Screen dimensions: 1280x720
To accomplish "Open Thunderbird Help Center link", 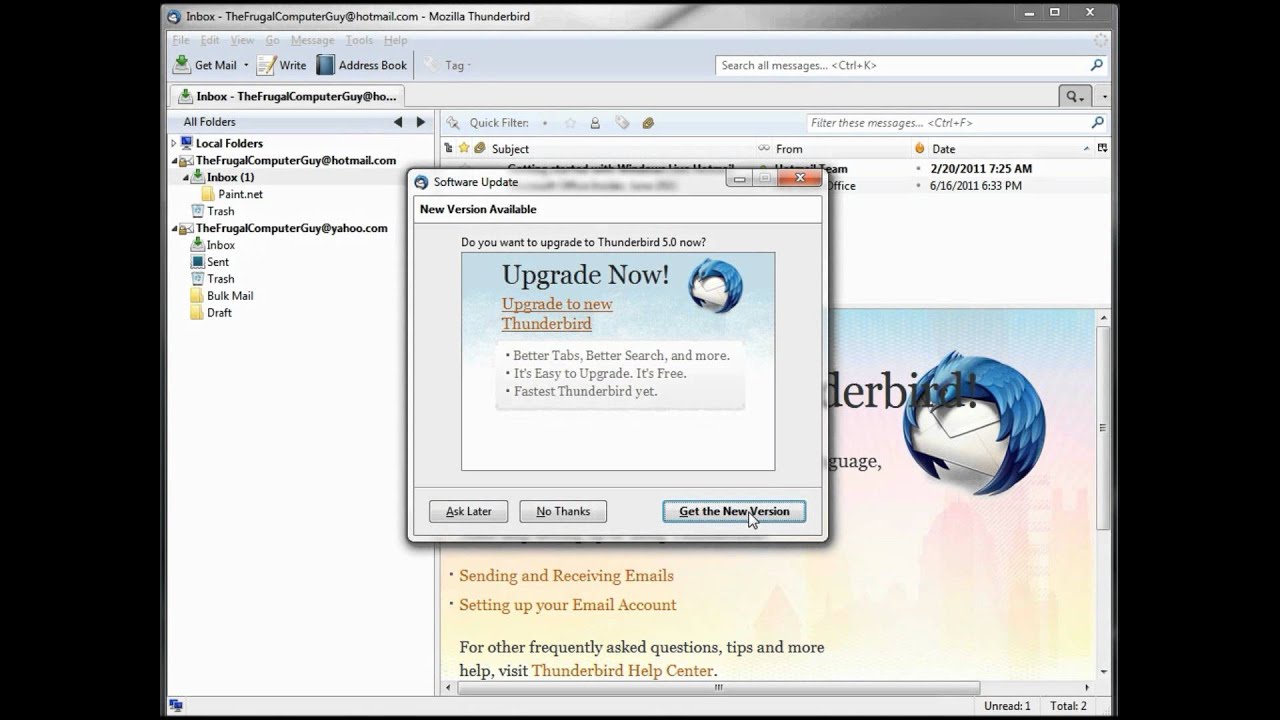I will 622,671.
